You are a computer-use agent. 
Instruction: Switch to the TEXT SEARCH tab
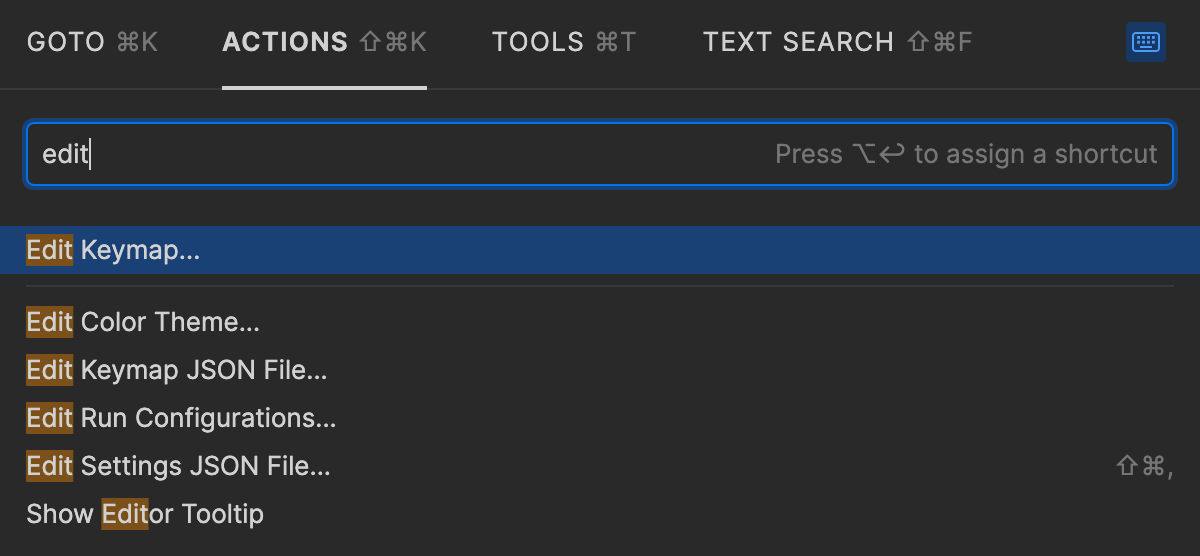[798, 42]
